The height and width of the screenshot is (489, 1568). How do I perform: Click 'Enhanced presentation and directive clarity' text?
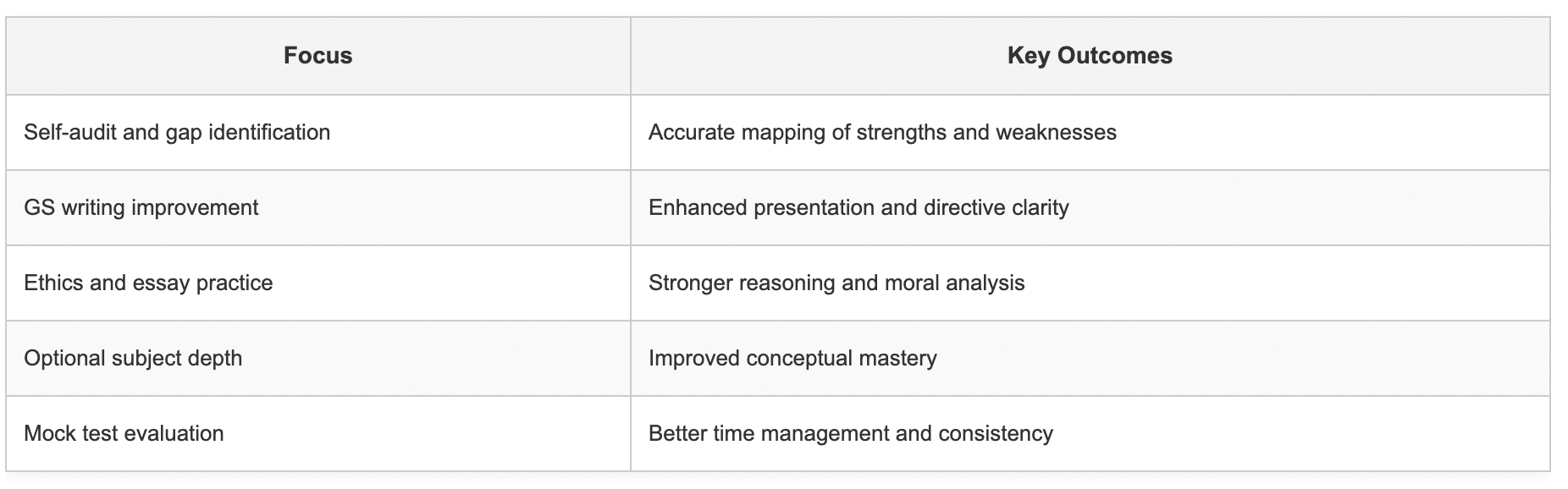click(x=859, y=208)
